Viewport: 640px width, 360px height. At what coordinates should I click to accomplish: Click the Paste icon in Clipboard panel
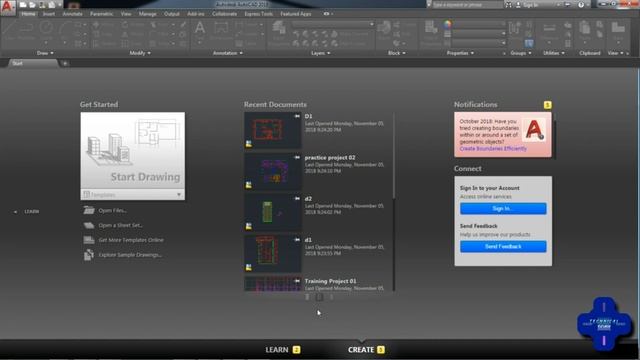click(x=585, y=31)
